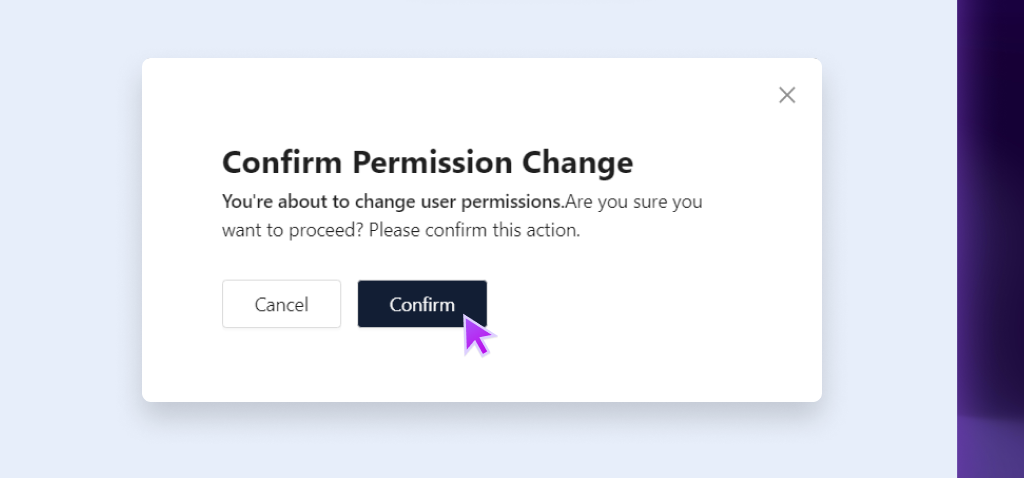Screen dimensions: 1024x478
Task: Click the Cancel button
Action: tap(281, 304)
